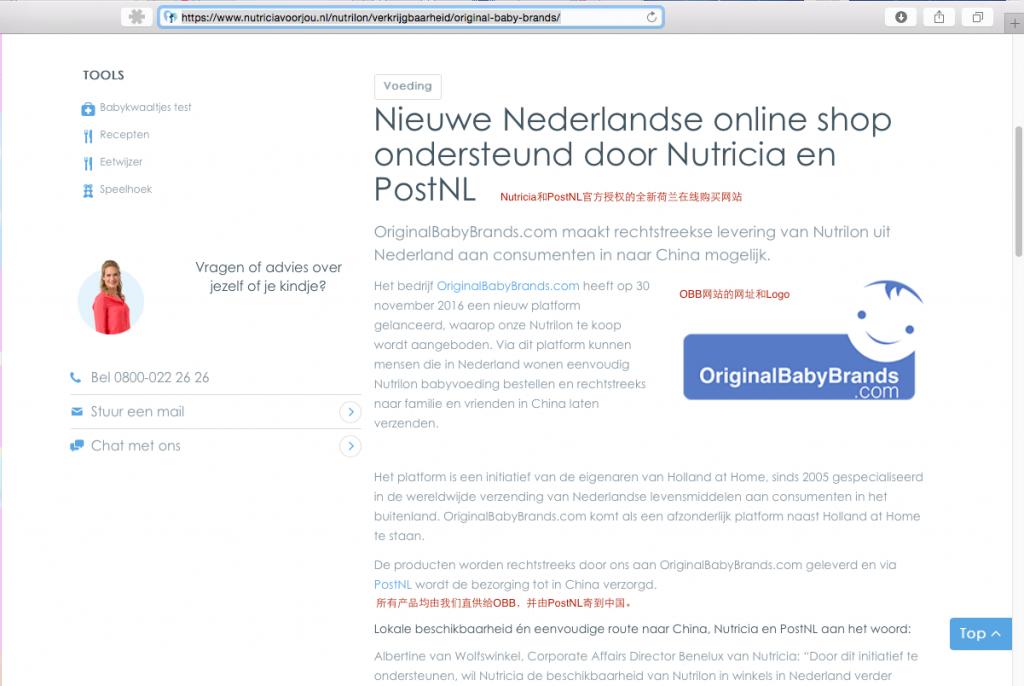Click the Babykwaaltjes test first-aid icon
The height and width of the screenshot is (686, 1024).
[x=88, y=108]
